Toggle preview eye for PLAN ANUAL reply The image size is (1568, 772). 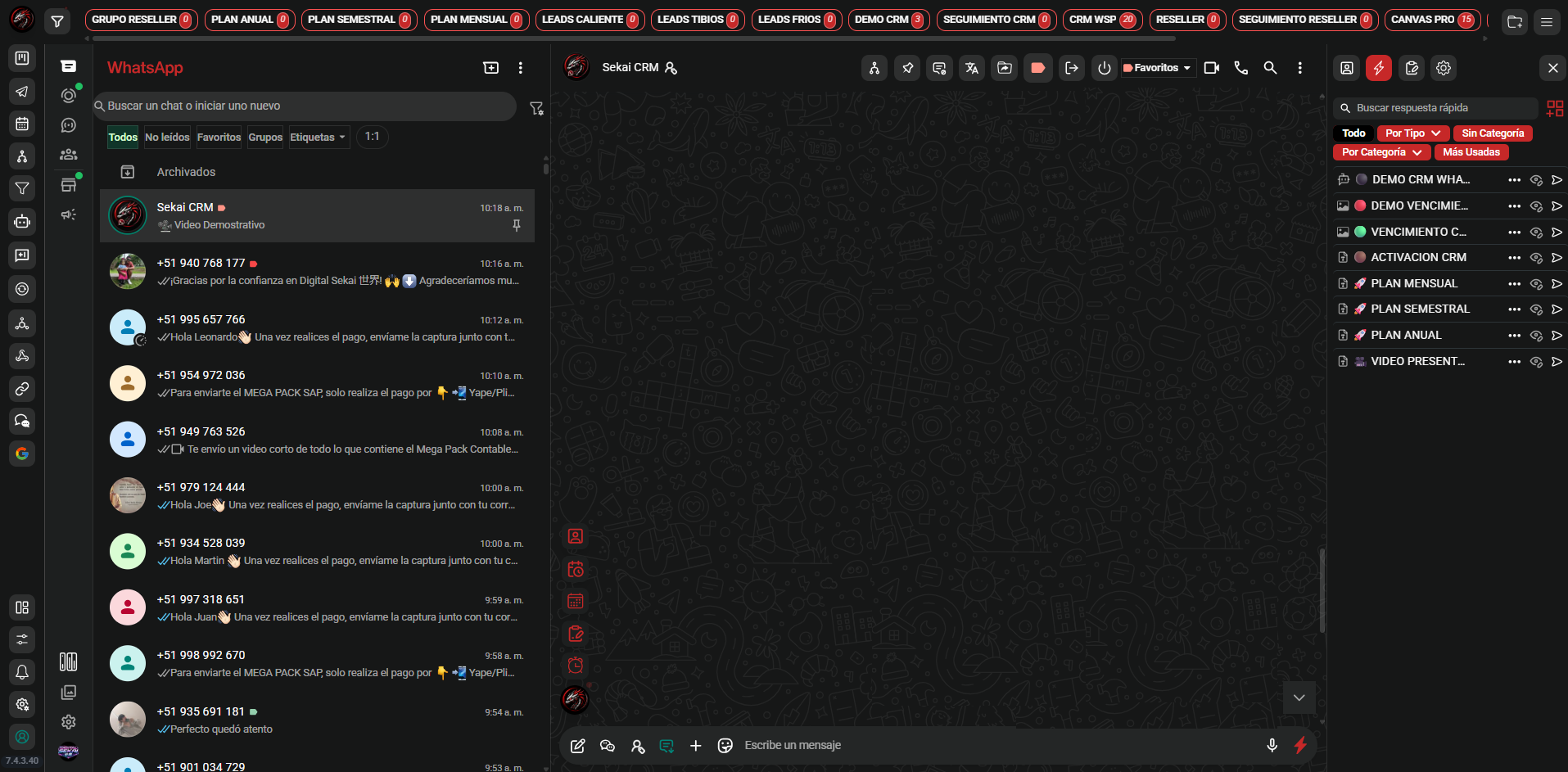pyautogui.click(x=1536, y=336)
